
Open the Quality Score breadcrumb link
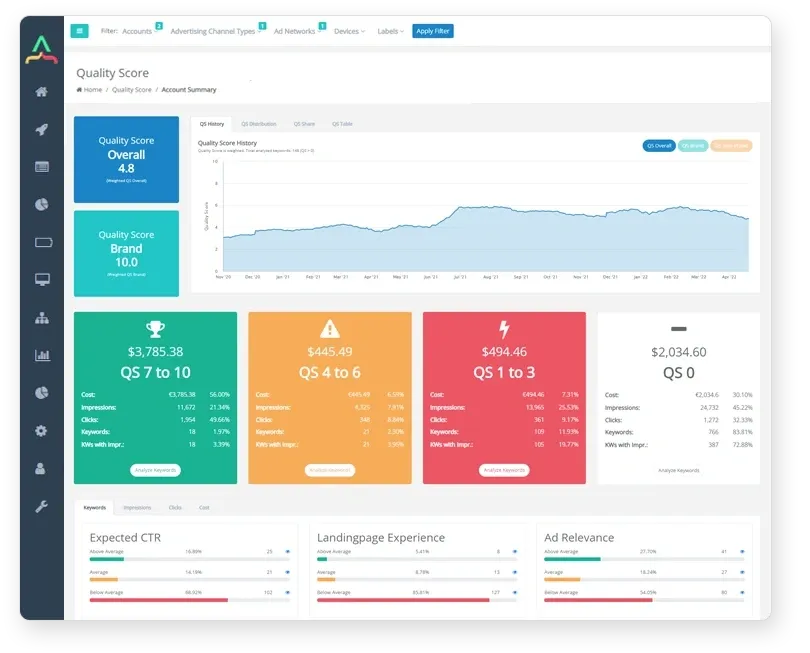pos(132,90)
